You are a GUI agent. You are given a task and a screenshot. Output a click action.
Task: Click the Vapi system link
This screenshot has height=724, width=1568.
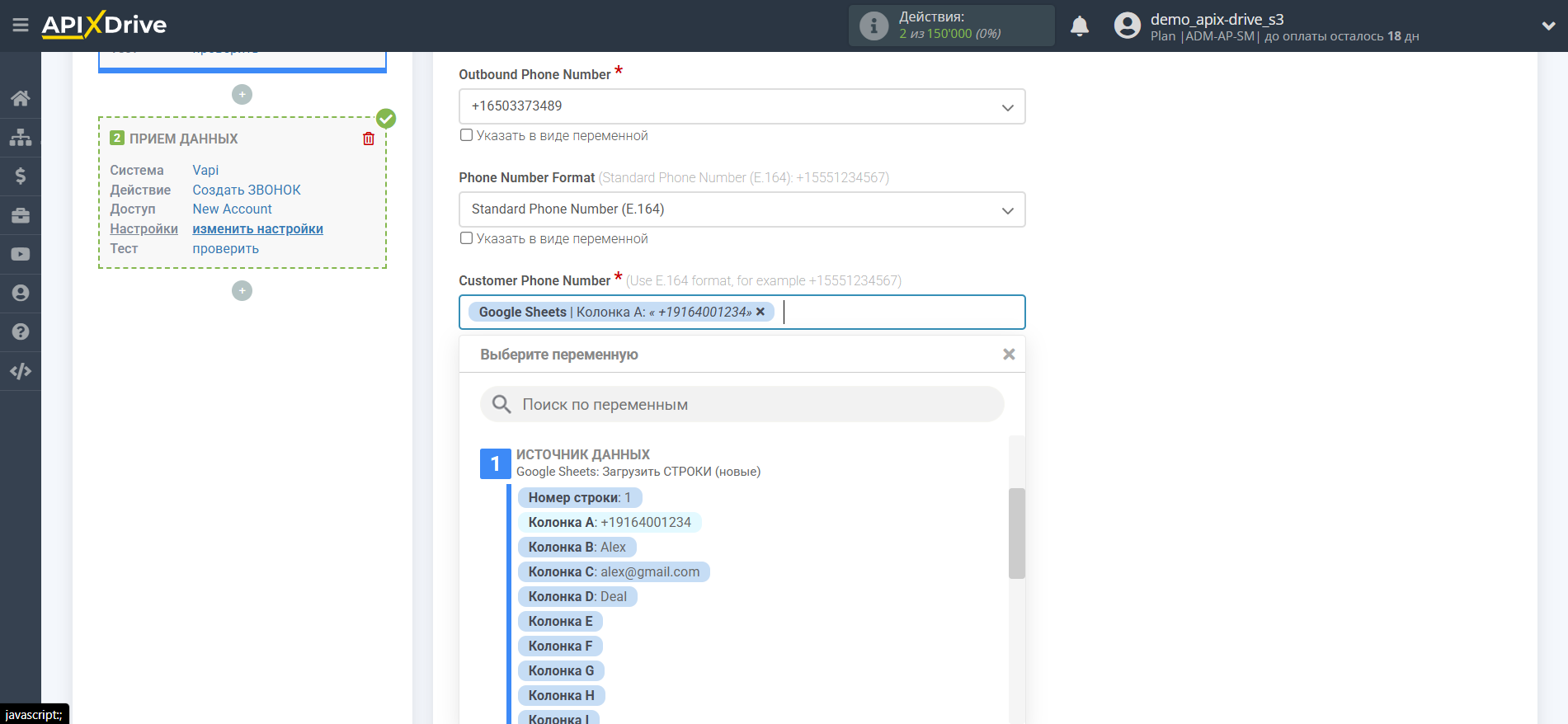point(205,170)
